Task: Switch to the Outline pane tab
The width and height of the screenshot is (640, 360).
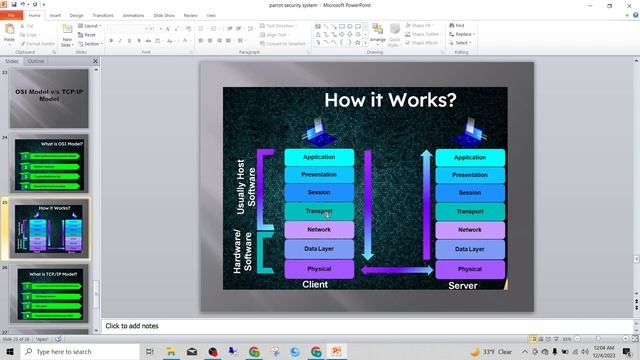Action: click(x=36, y=61)
